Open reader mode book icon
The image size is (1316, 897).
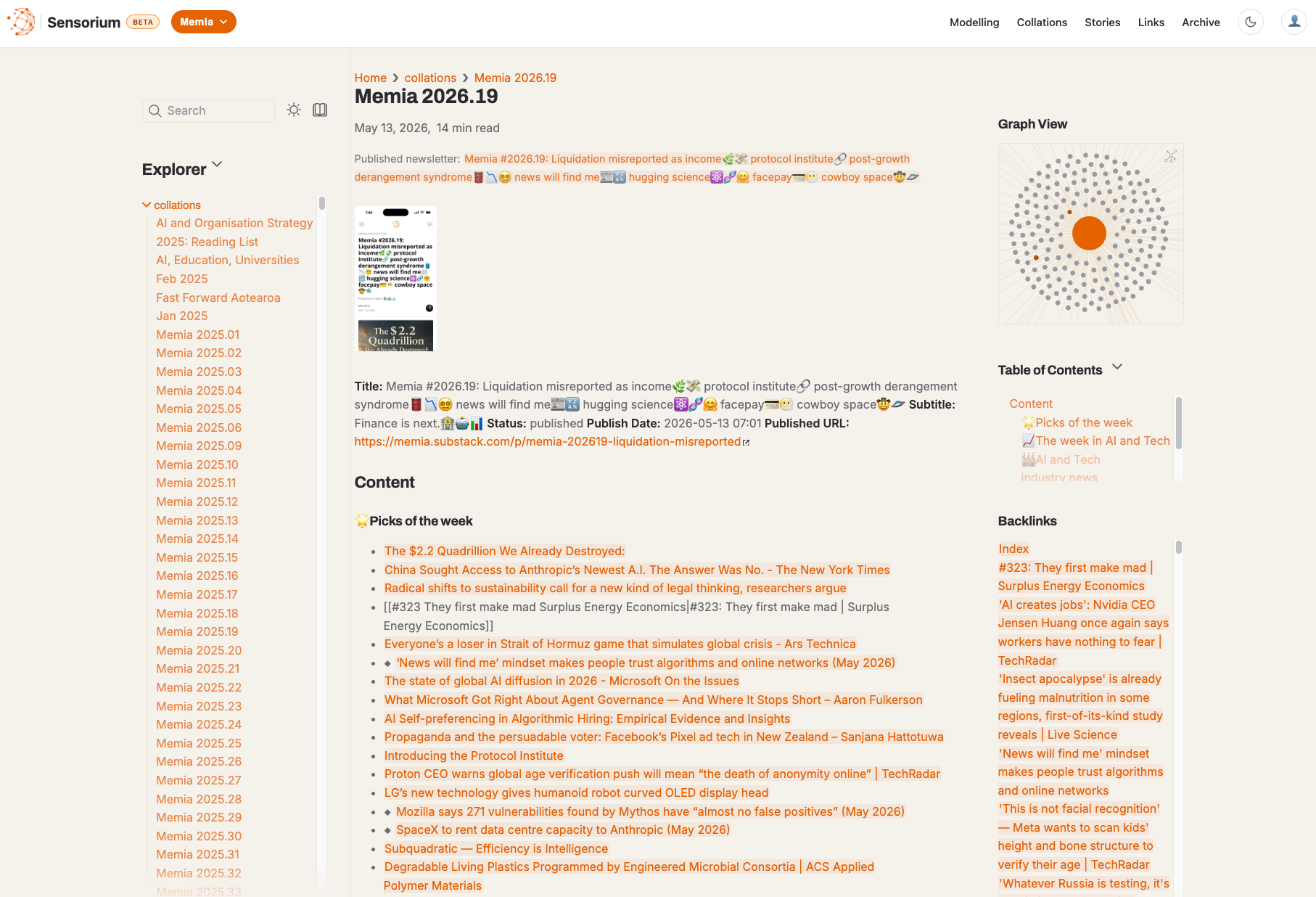point(320,110)
